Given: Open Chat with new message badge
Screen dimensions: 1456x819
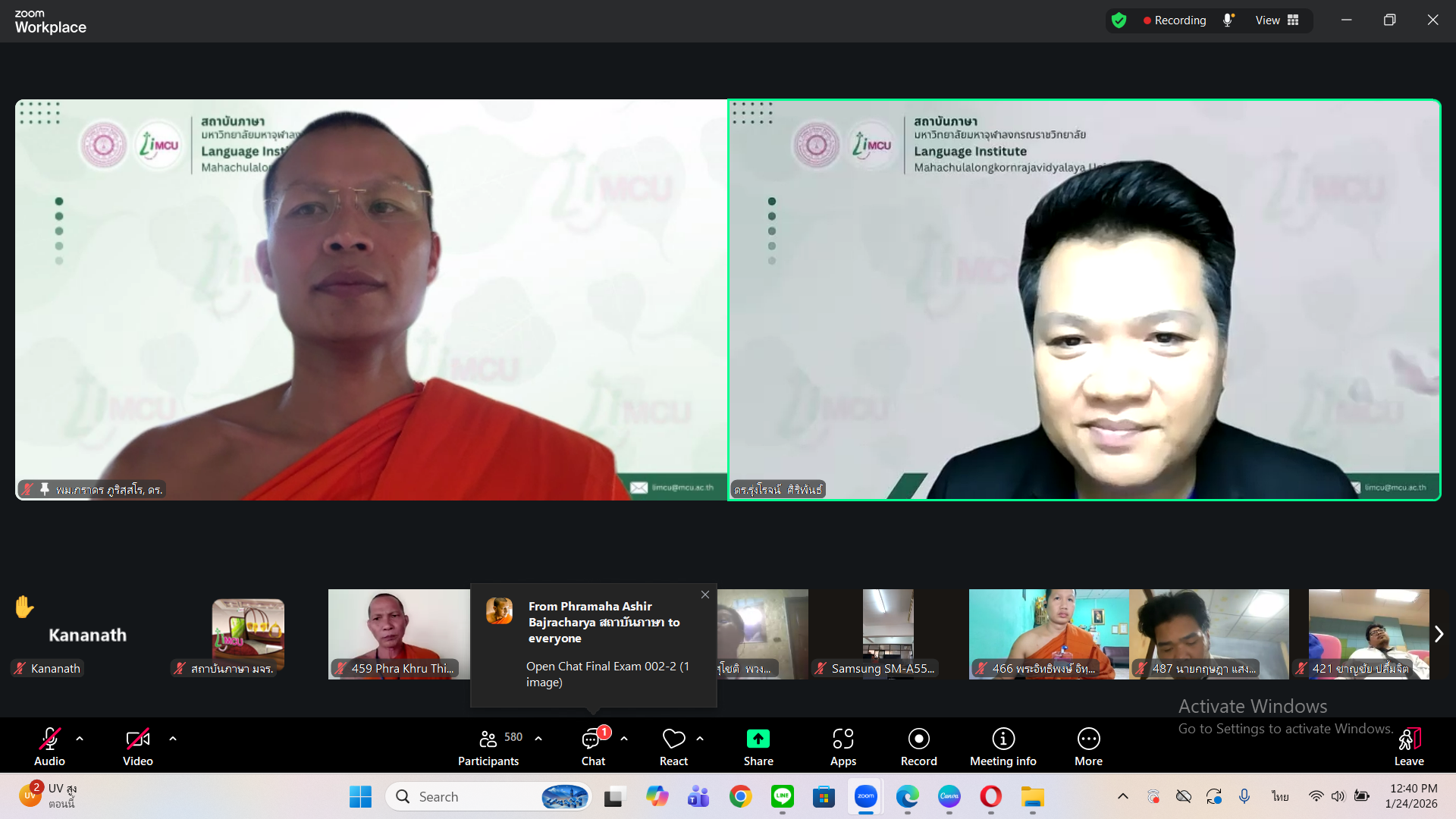Looking at the screenshot, I should pyautogui.click(x=592, y=739).
